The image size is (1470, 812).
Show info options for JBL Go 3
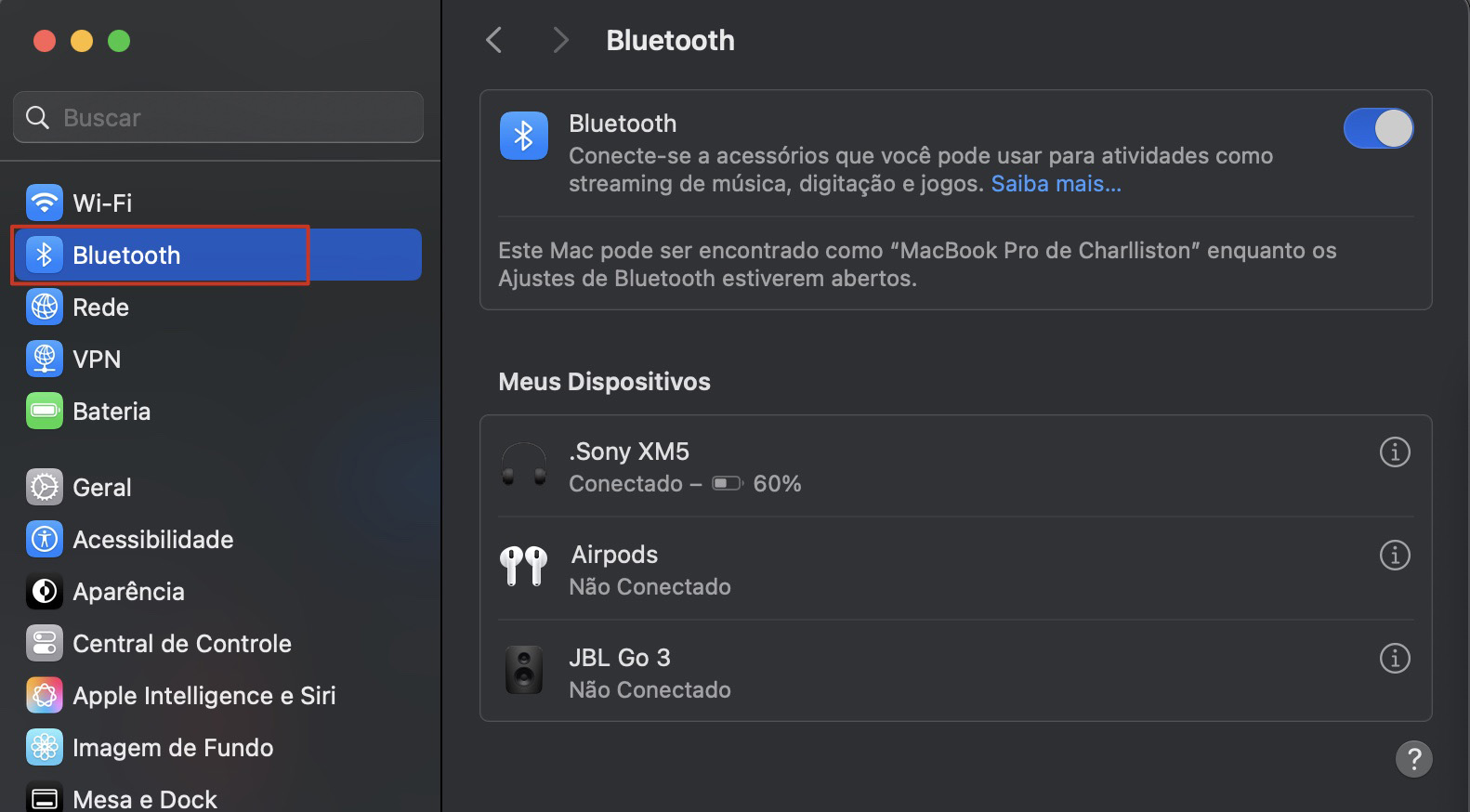1394,659
